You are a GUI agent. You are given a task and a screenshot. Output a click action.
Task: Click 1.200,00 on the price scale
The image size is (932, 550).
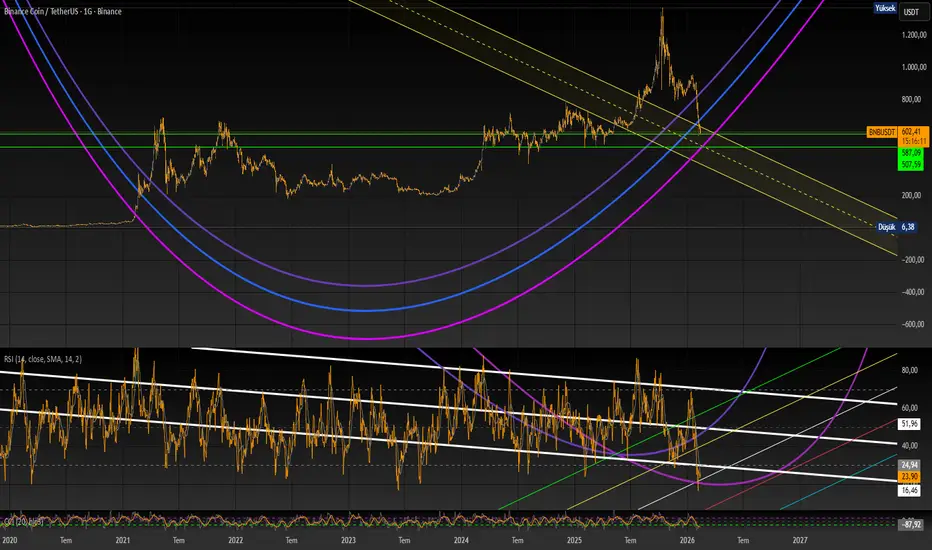click(912, 35)
